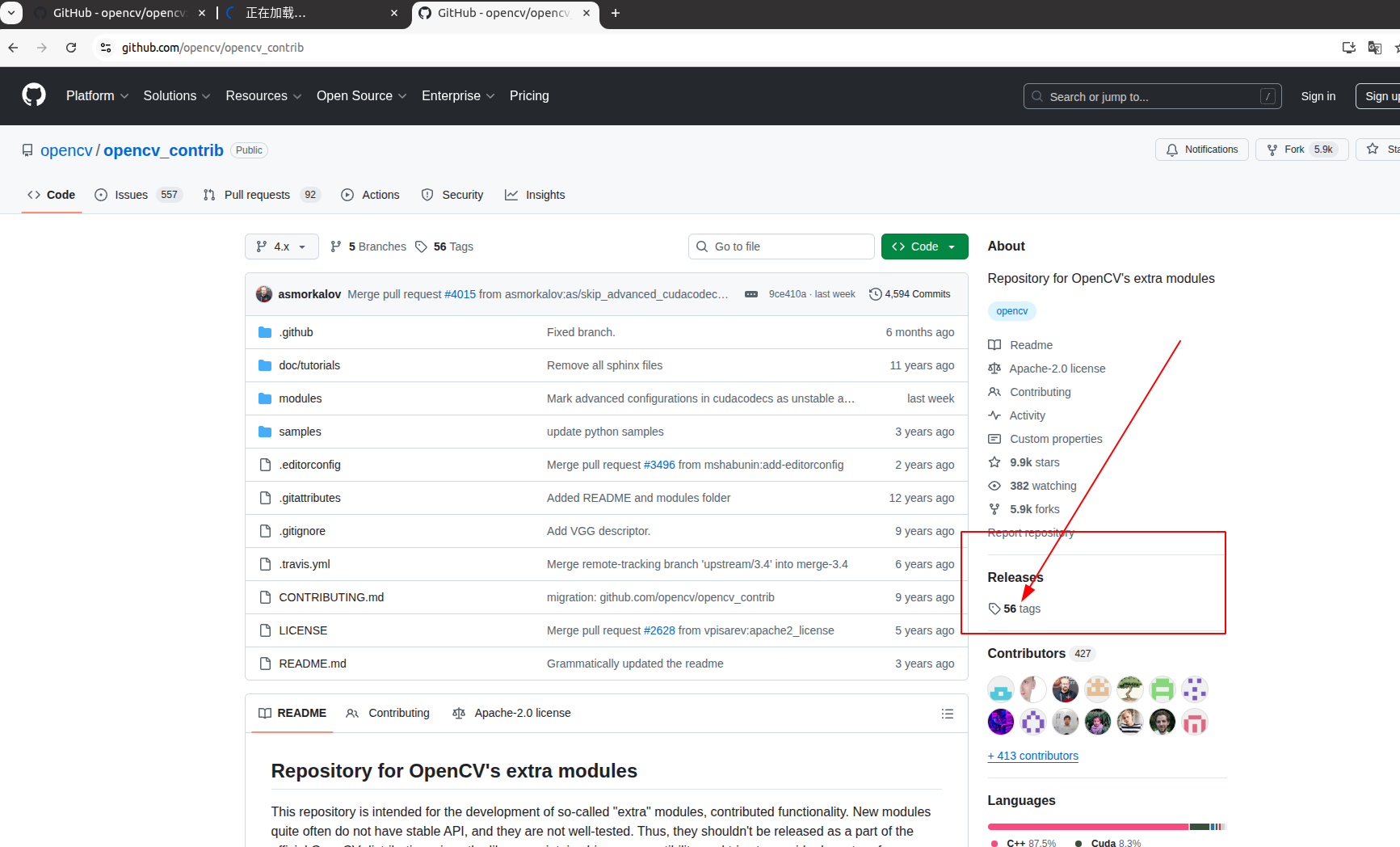The width and height of the screenshot is (1400, 847).
Task: Open the LICENSE file
Action: coord(303,630)
